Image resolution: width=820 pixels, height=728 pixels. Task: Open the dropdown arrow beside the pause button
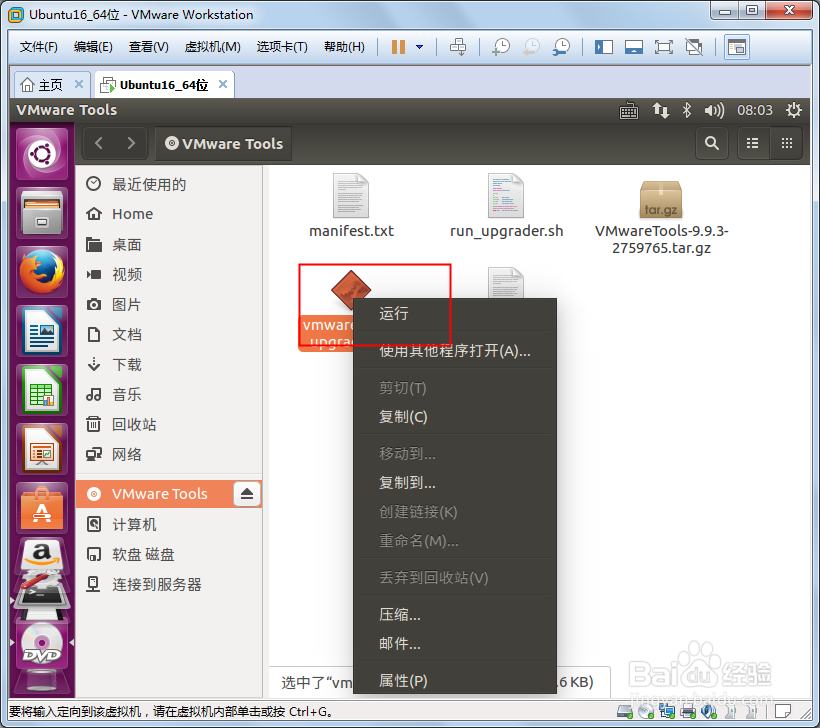point(419,47)
